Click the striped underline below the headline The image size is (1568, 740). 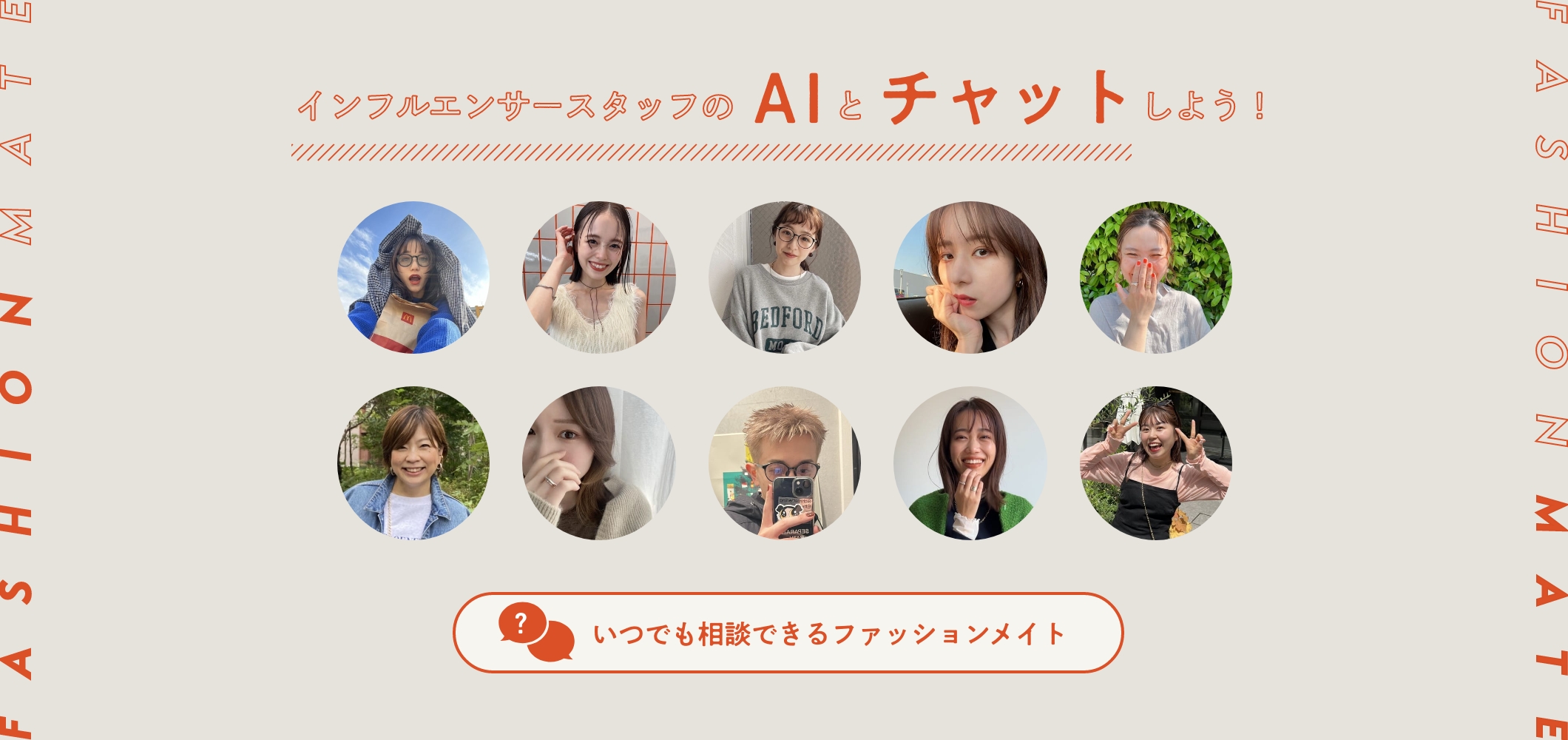712,152
